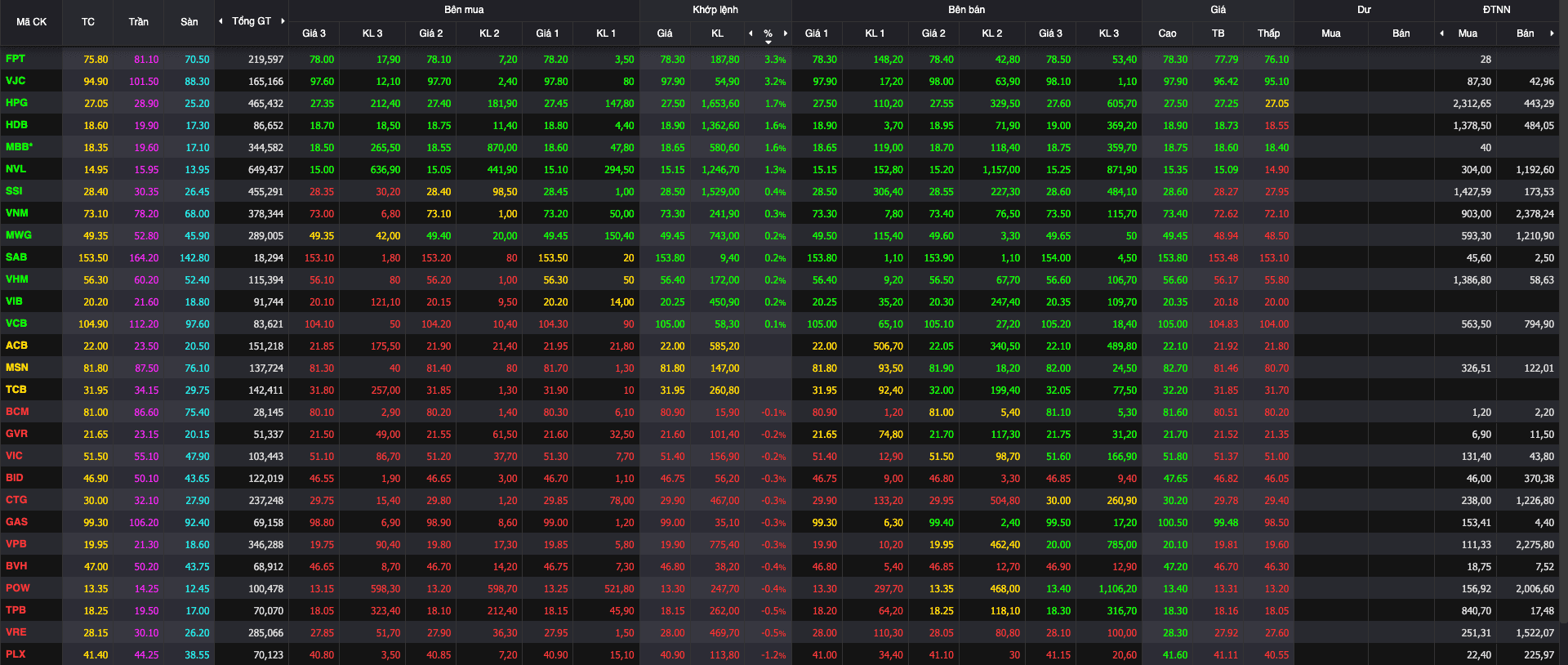
Task: Select the VPB ticker symbol
Action: point(16,544)
